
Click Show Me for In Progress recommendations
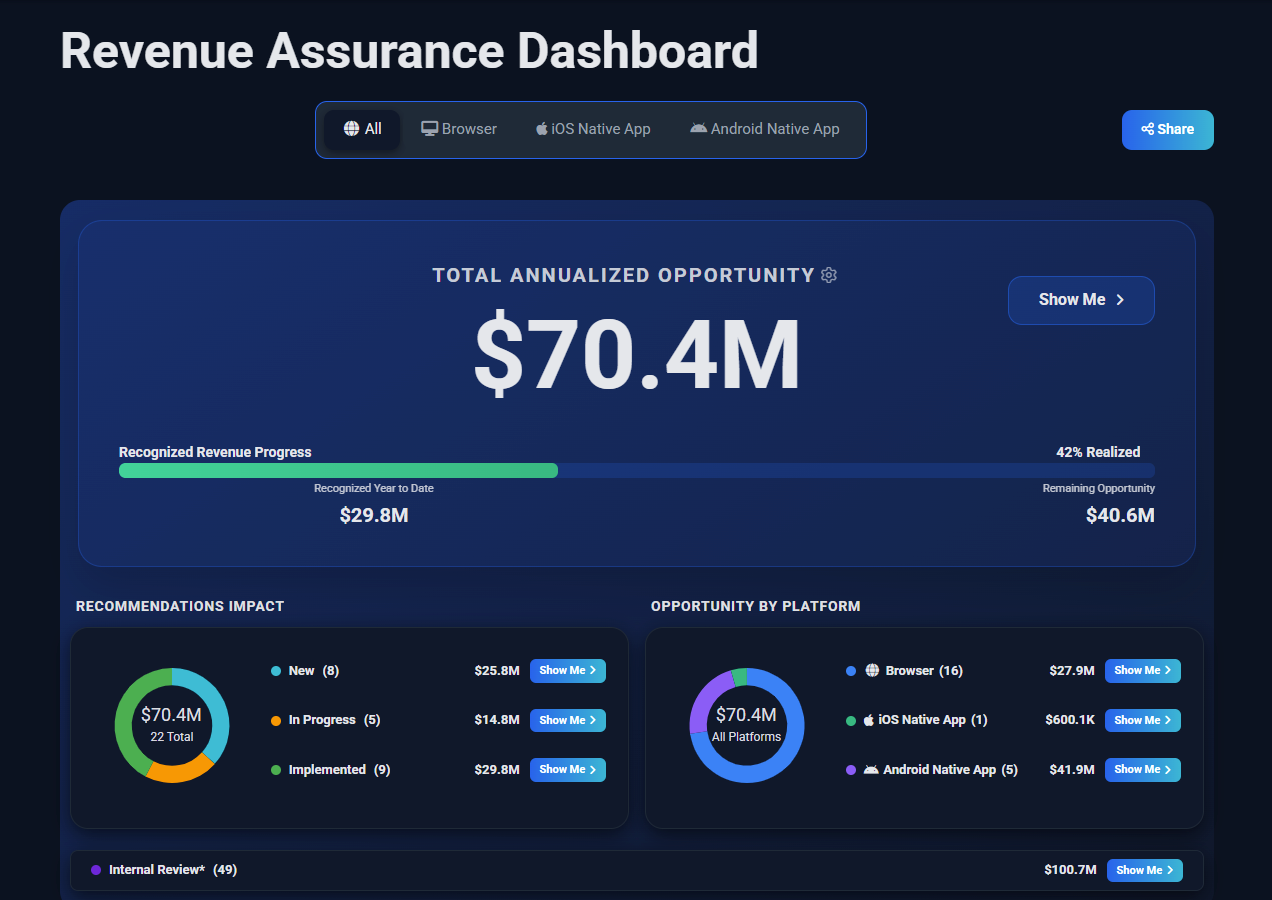click(x=568, y=720)
